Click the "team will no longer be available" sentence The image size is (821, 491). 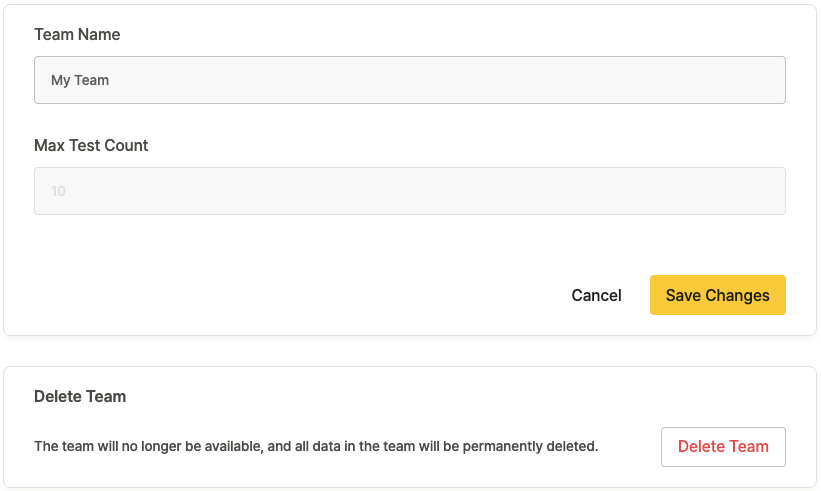(x=316, y=446)
